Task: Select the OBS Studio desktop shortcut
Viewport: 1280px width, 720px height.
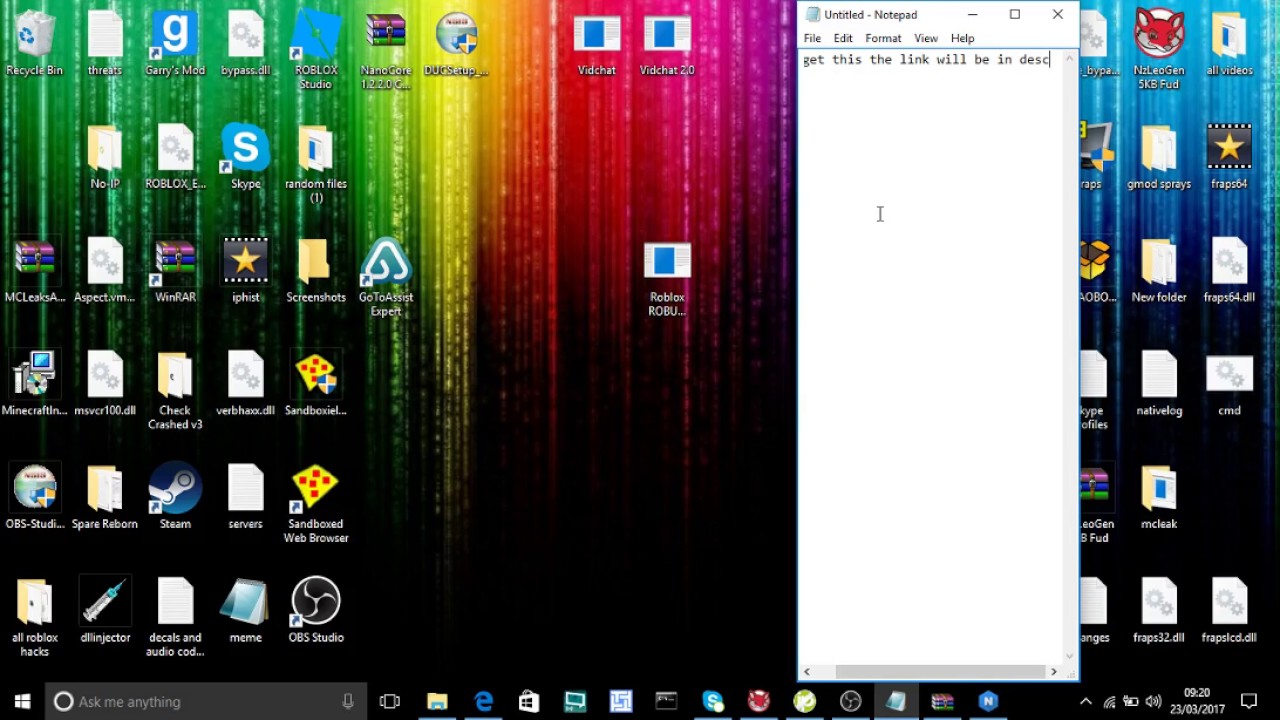Action: pos(315,611)
